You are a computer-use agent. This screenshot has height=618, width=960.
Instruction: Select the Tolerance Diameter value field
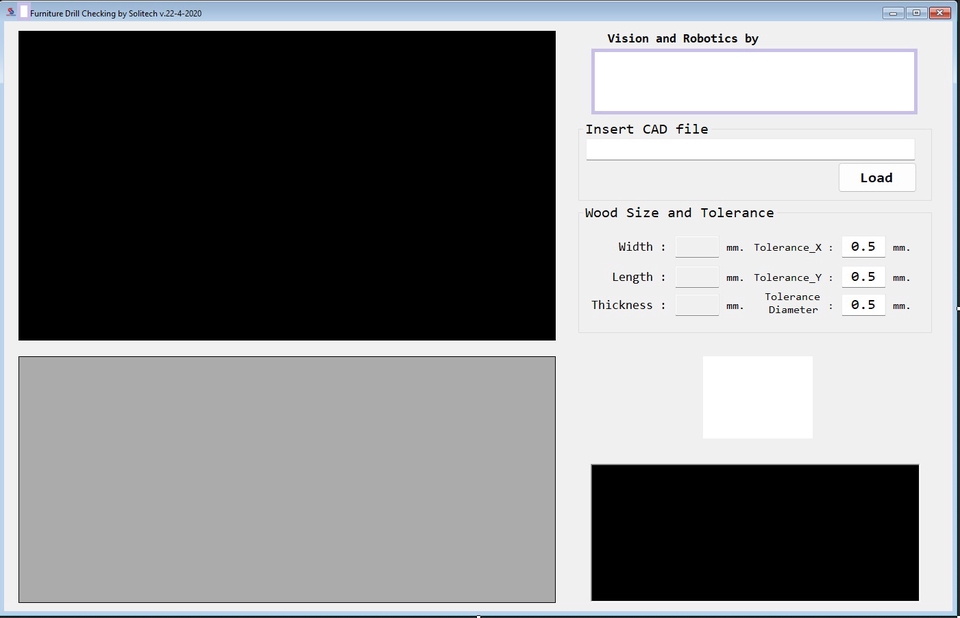[862, 304]
